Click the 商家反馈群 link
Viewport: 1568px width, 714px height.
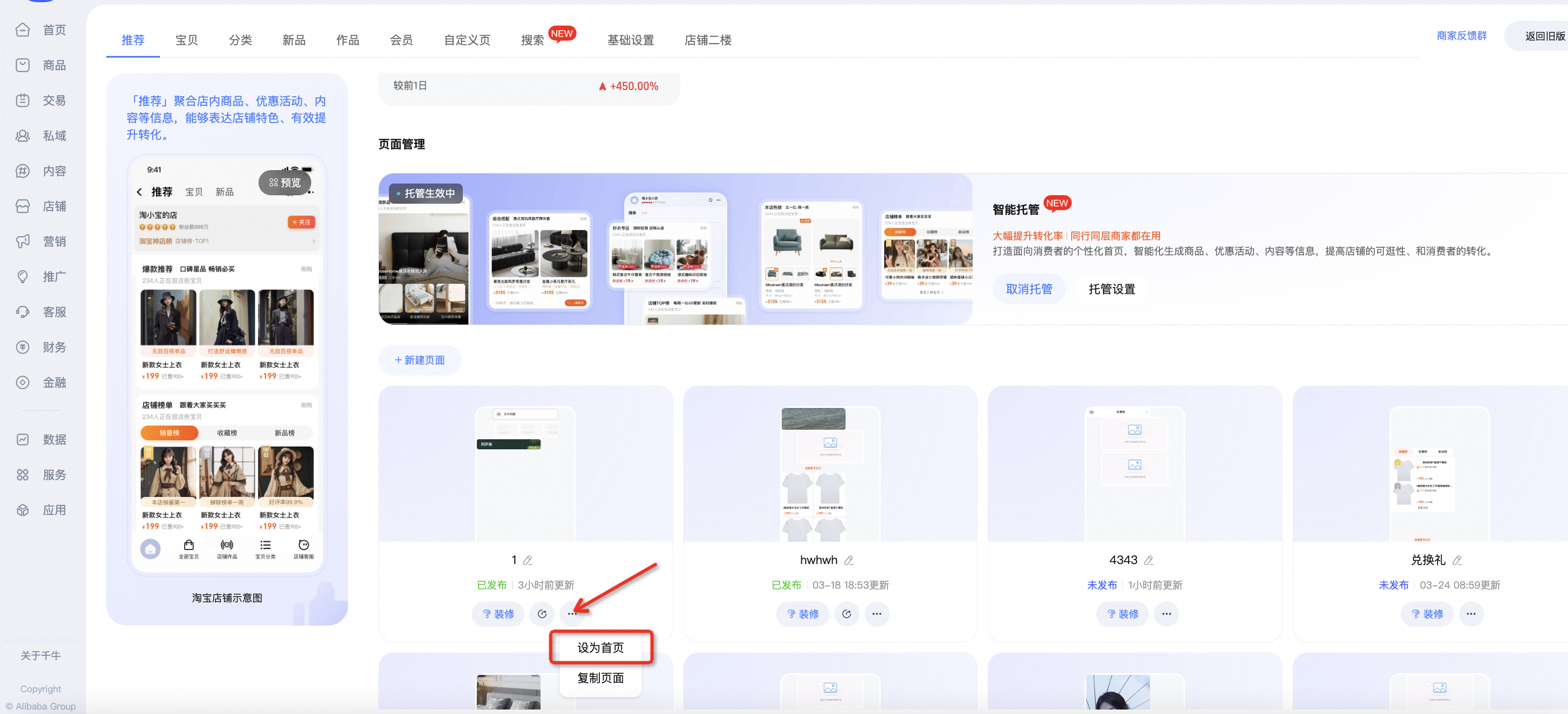[1461, 36]
